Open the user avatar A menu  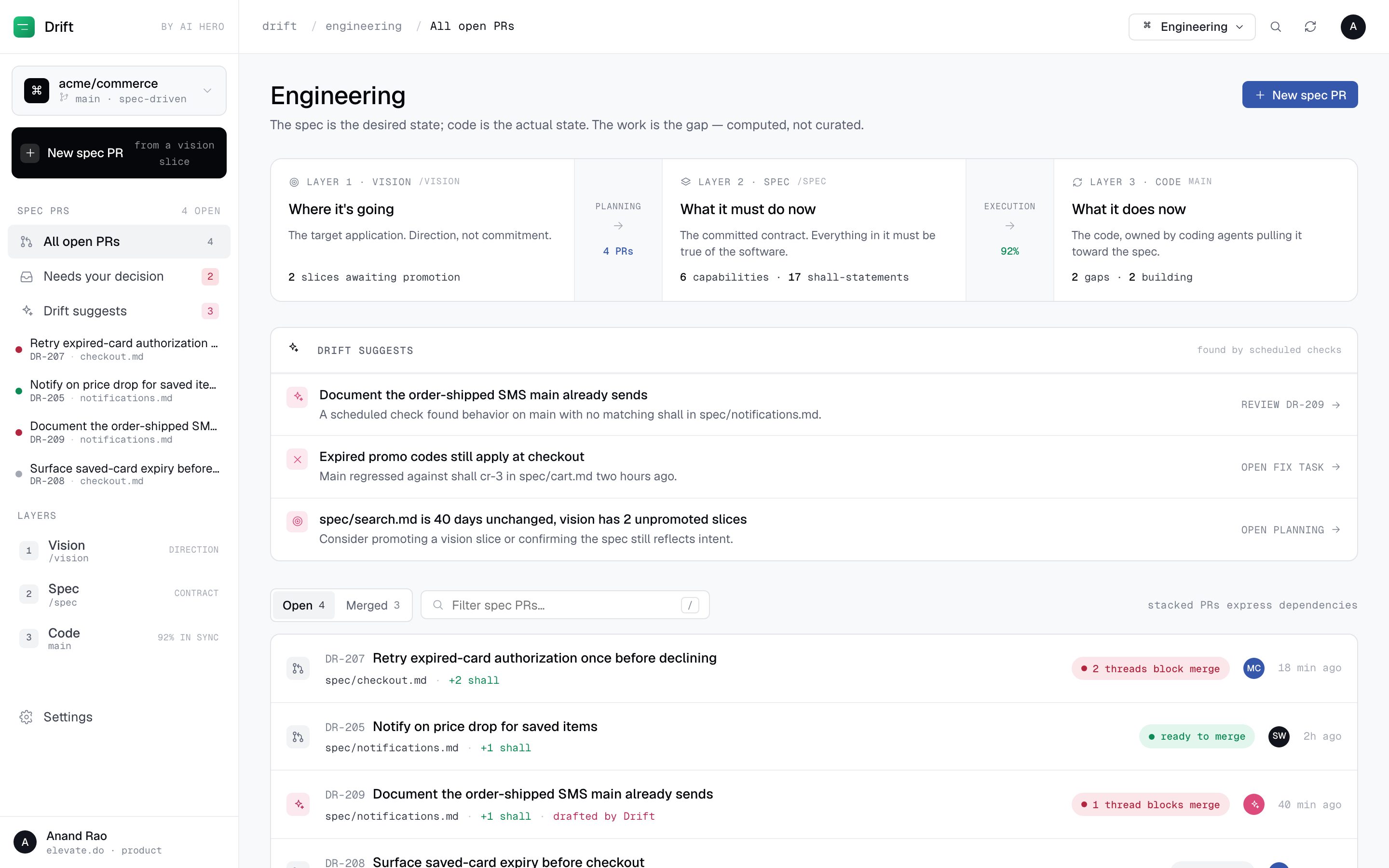coord(1353,27)
